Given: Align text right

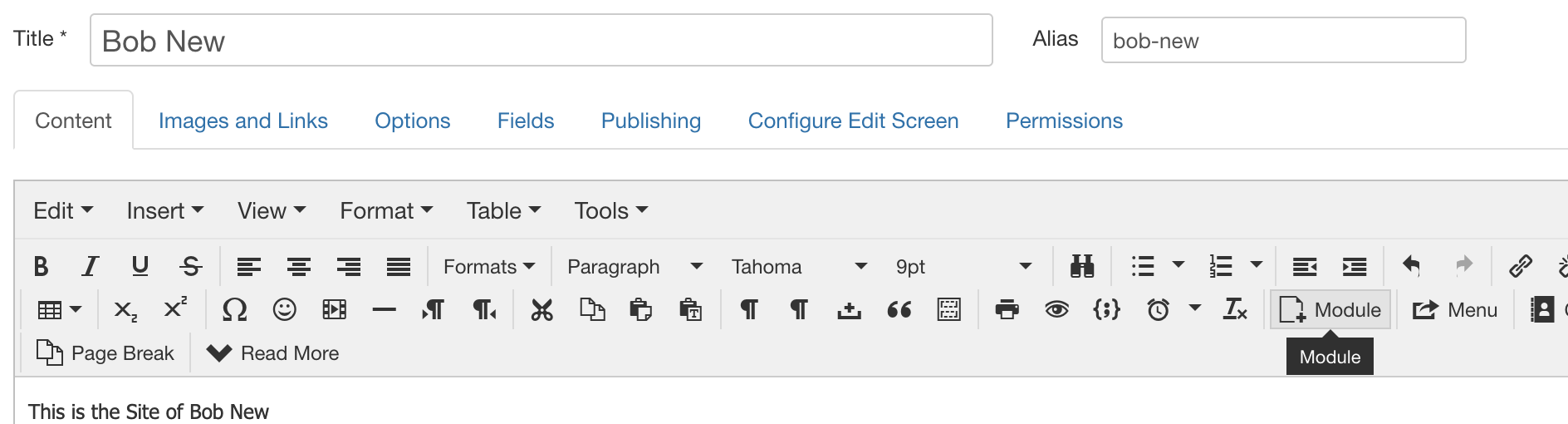Looking at the screenshot, I should pyautogui.click(x=349, y=266).
